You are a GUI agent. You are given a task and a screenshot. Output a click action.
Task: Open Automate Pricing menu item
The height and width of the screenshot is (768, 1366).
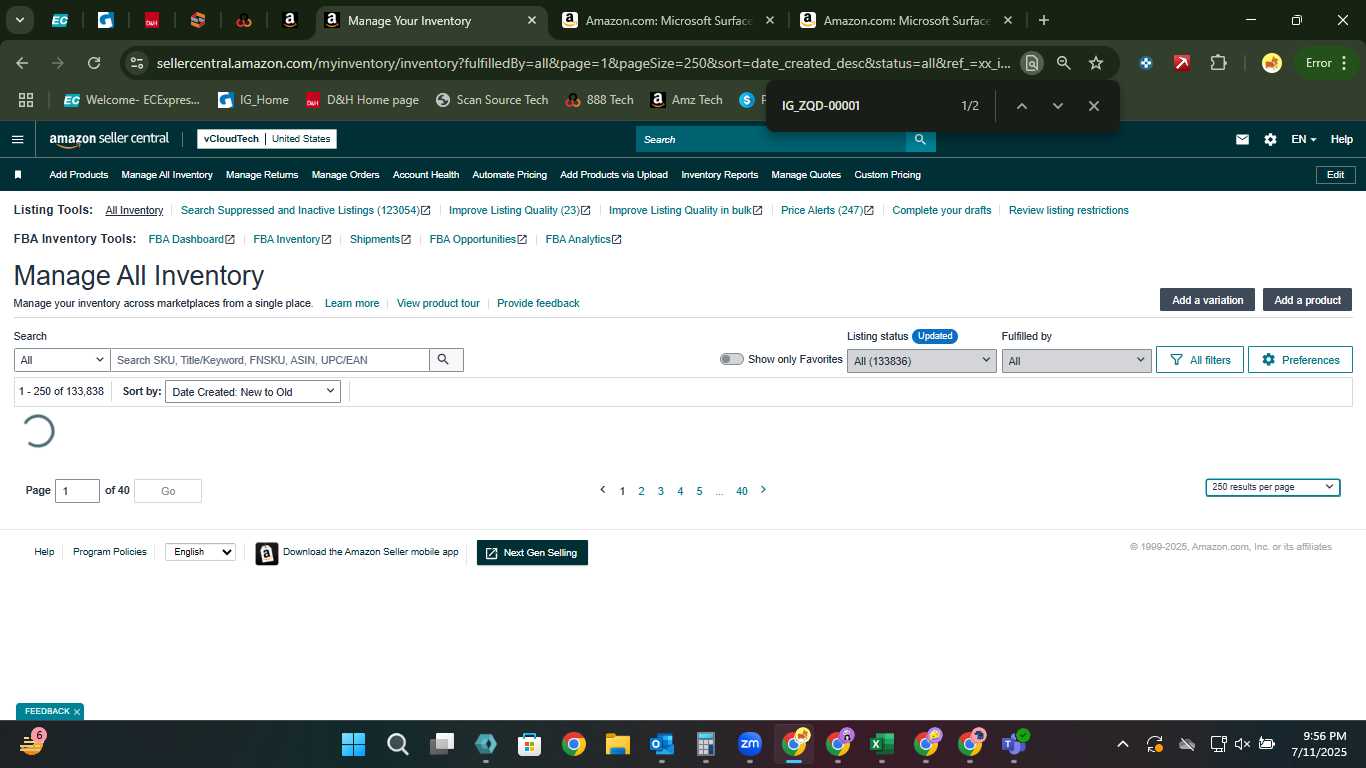point(510,175)
